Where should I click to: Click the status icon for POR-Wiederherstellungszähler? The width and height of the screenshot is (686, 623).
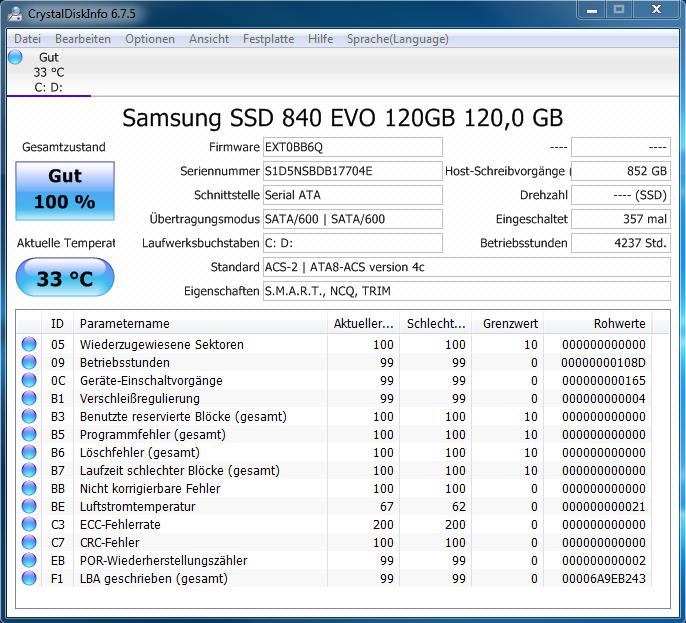tap(29, 560)
